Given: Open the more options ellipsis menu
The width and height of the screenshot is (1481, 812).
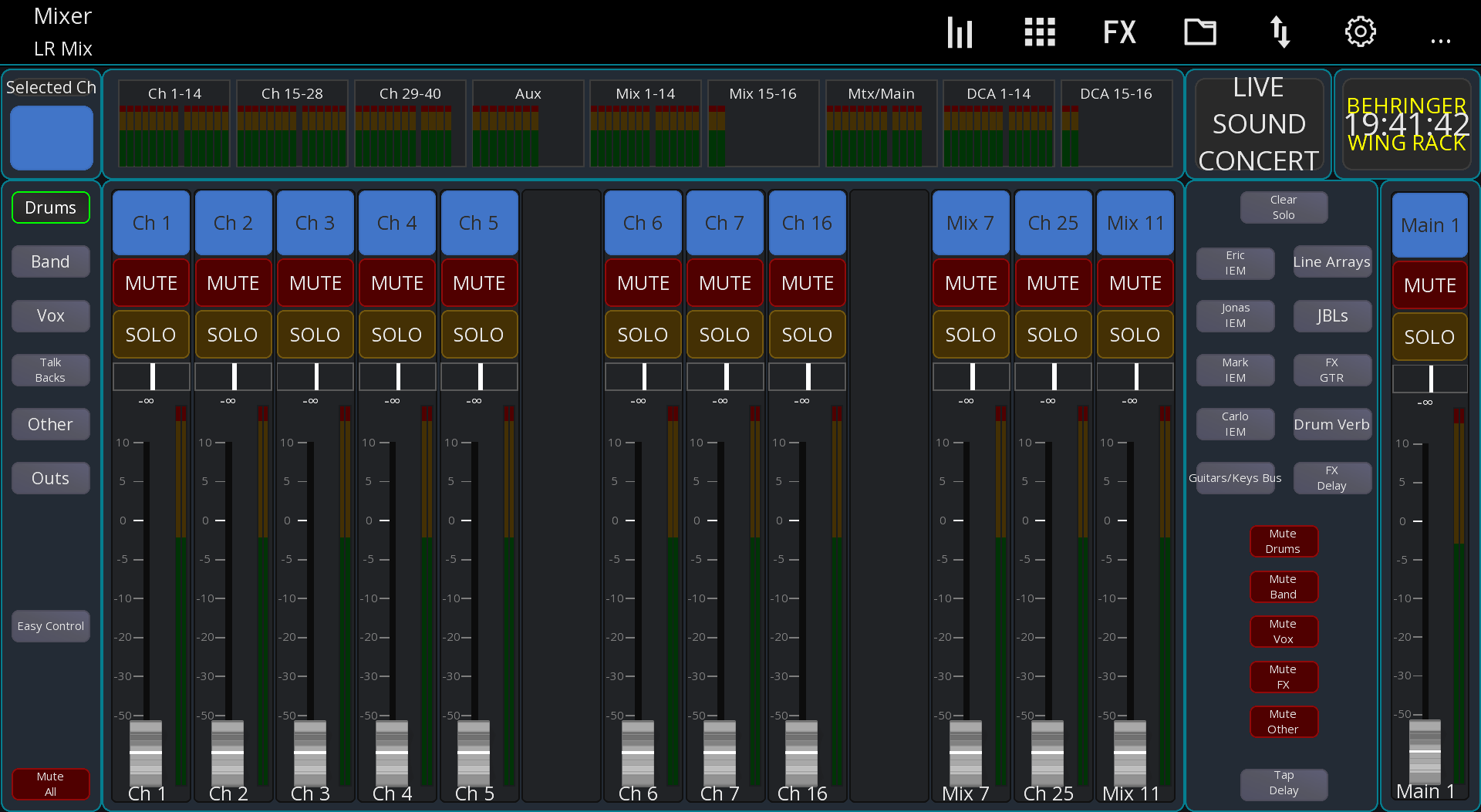Looking at the screenshot, I should click(1441, 41).
